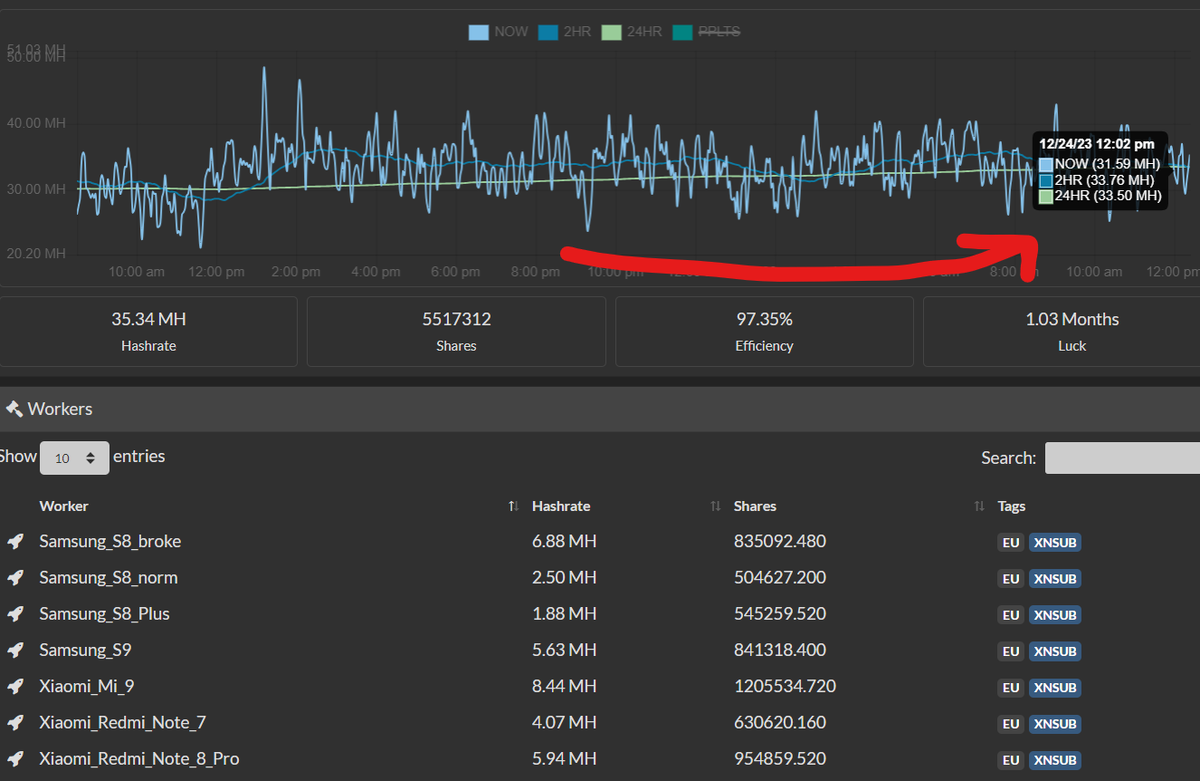Click the NOW legend color box
Image resolution: width=1200 pixels, height=781 pixels.
pos(479,32)
